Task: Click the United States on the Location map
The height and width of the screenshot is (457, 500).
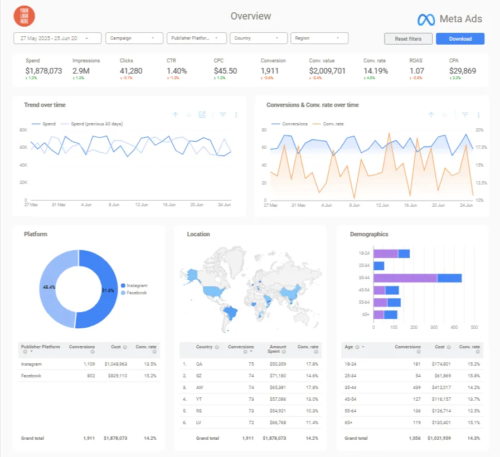Action: point(213,292)
